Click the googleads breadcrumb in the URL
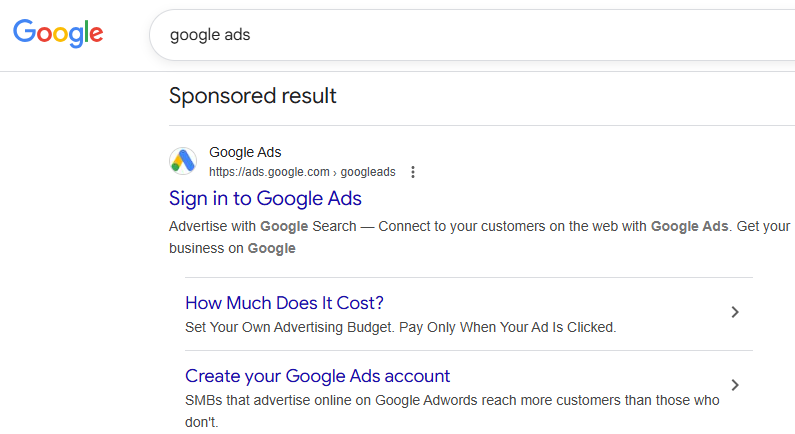Viewport: 795px width, 434px height. click(368, 172)
